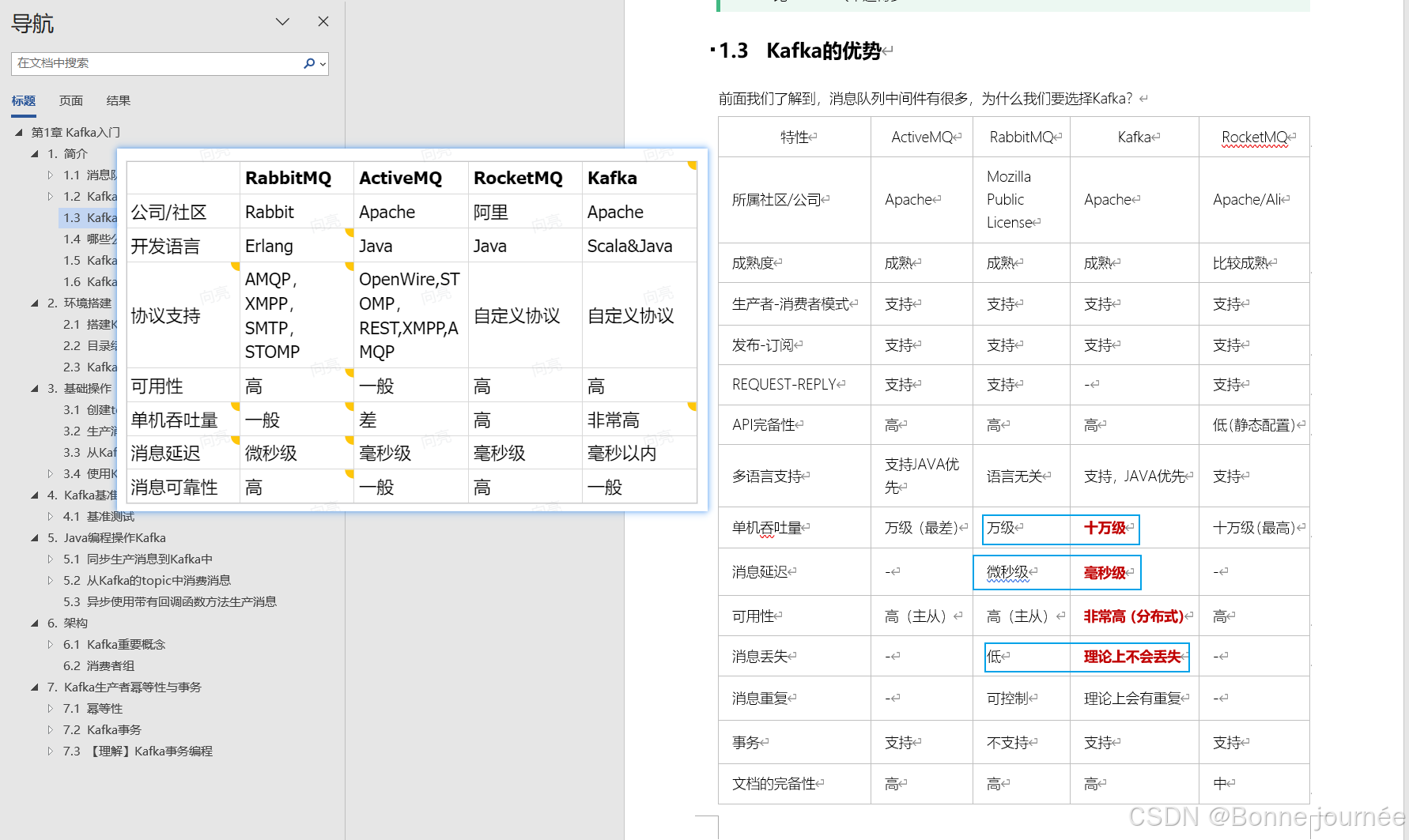This screenshot has height=840, width=1409.
Task: Go to heading 3.2 生产
Action: click(89, 431)
